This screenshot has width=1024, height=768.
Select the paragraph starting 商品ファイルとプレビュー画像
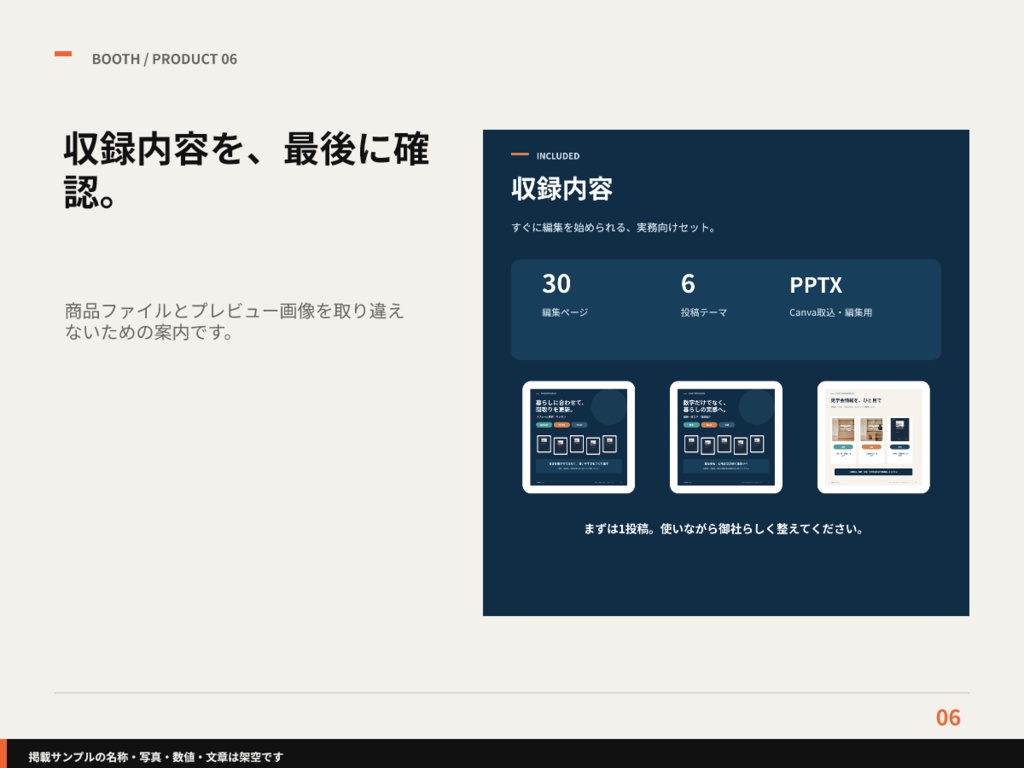[234, 321]
